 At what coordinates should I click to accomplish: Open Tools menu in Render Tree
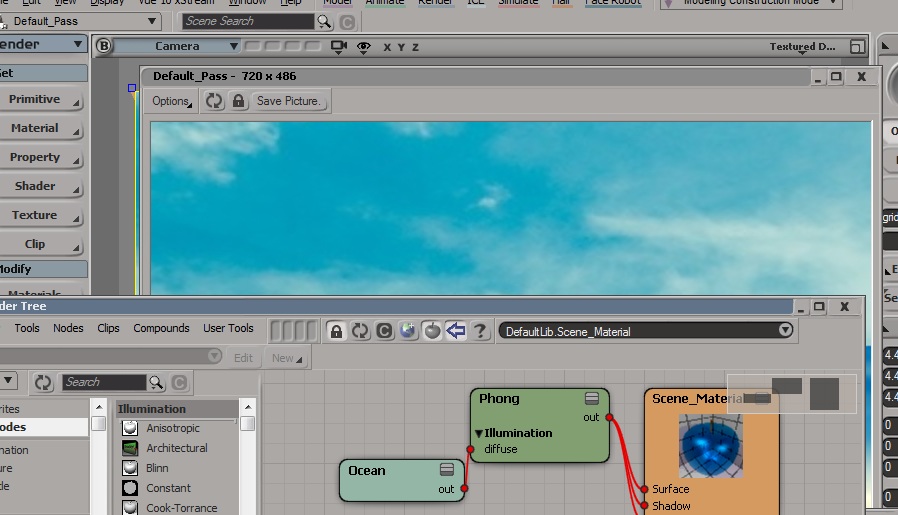coord(27,328)
